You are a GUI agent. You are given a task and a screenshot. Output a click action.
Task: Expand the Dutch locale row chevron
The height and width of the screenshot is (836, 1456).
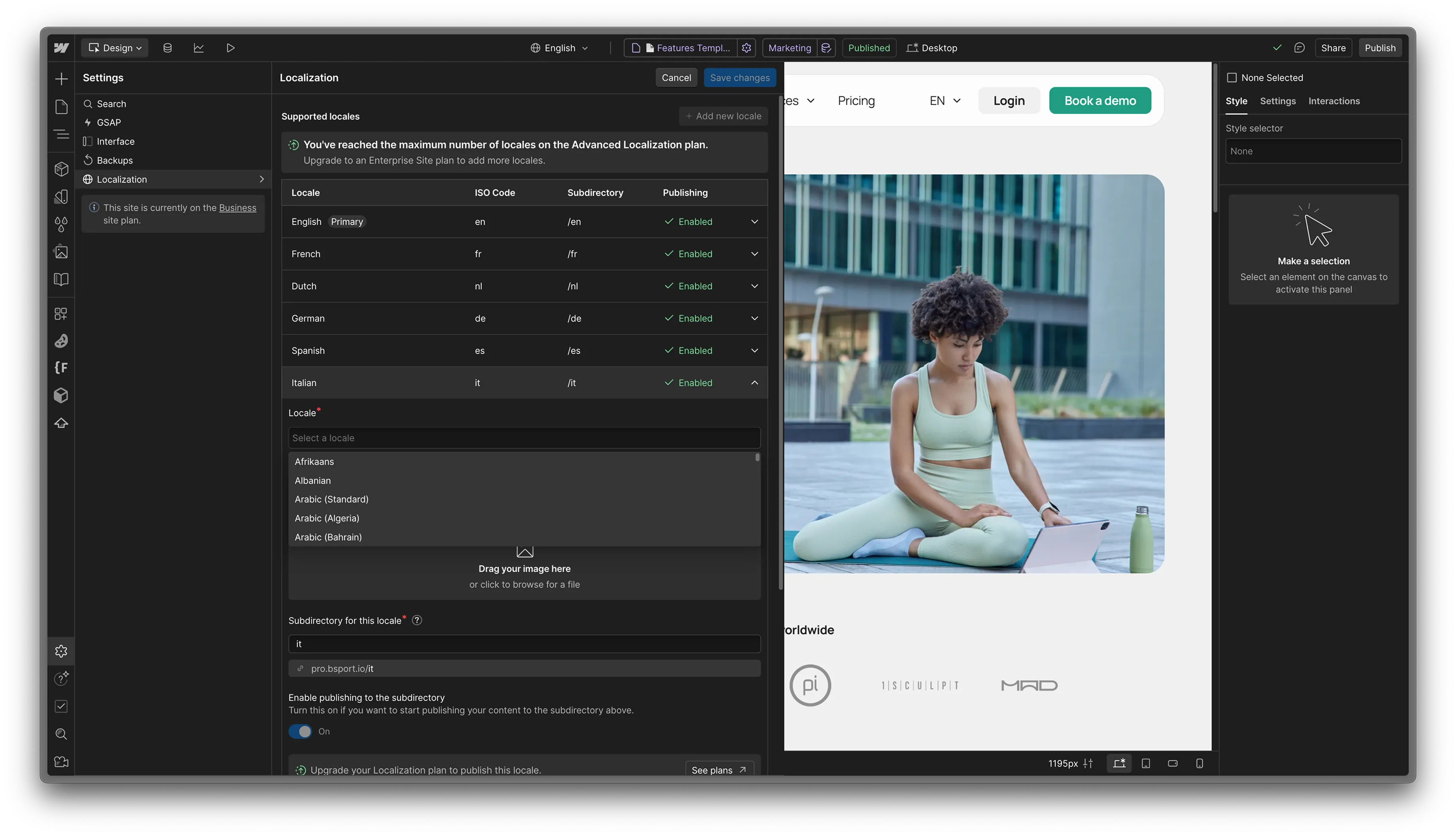(x=754, y=286)
